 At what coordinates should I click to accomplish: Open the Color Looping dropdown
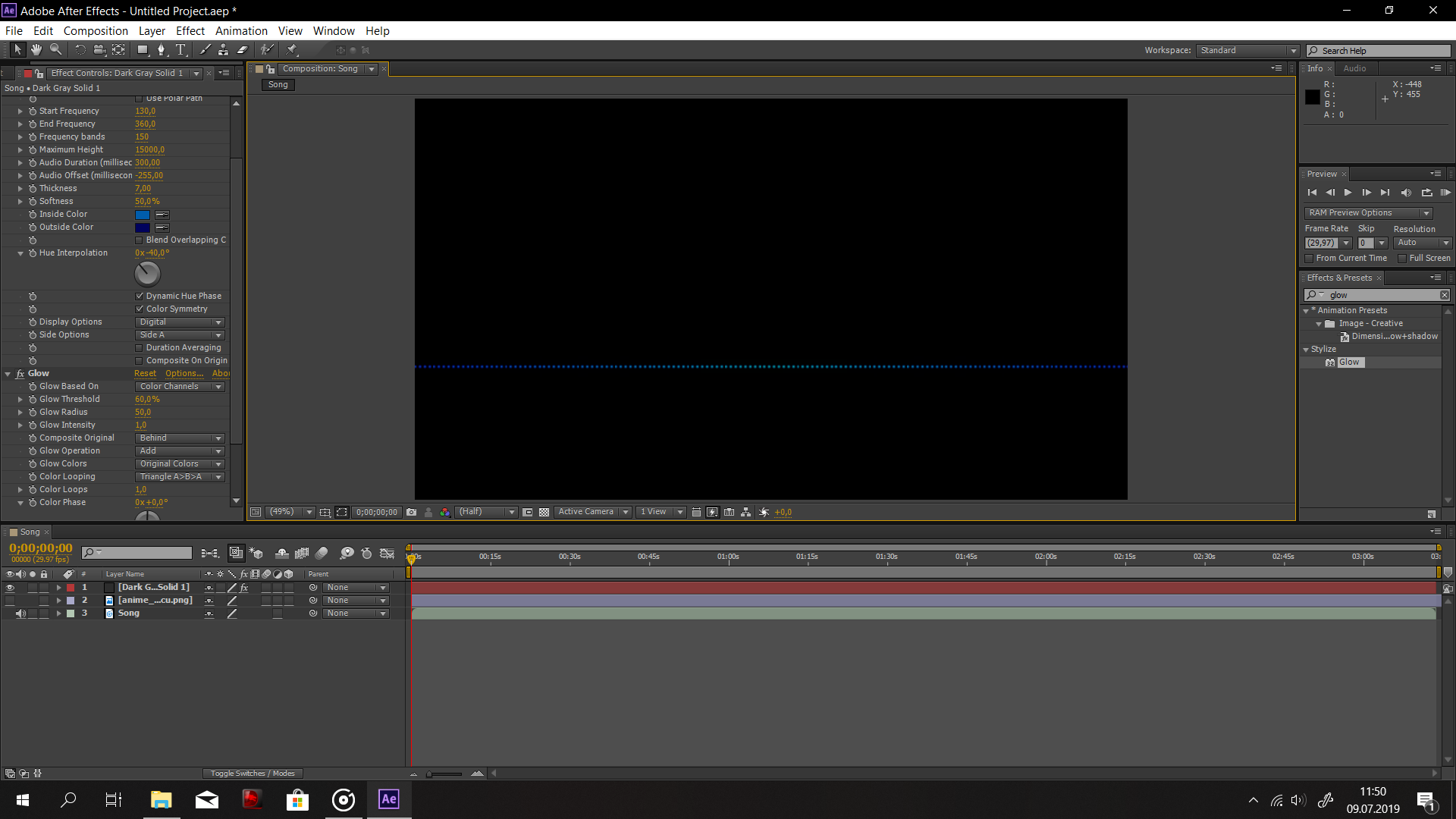[180, 477]
